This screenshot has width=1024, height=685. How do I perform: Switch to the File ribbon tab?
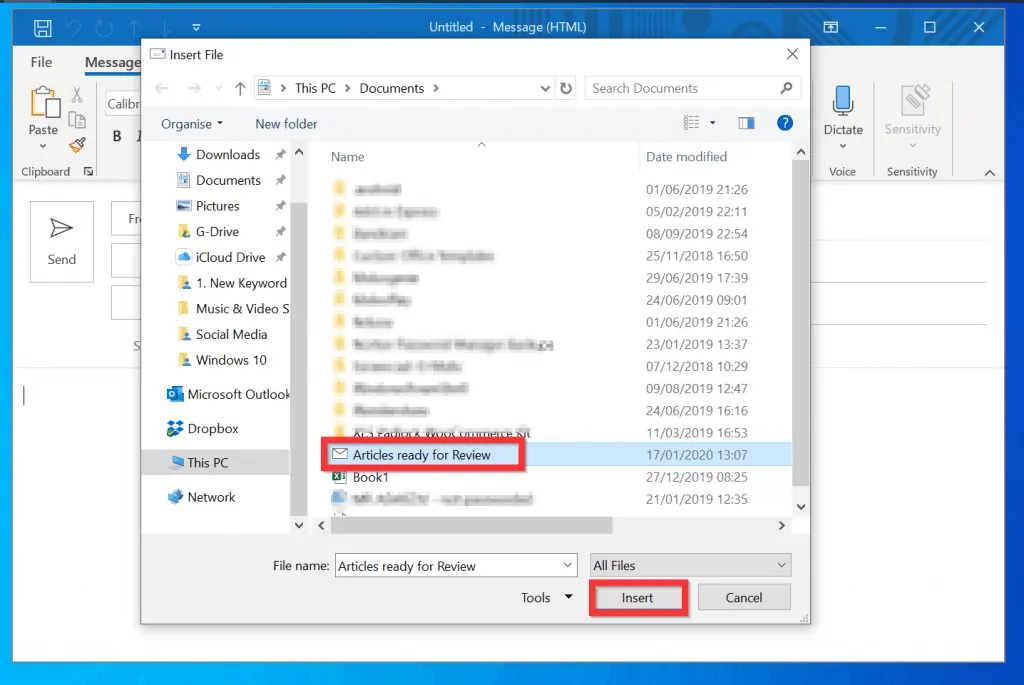click(40, 61)
